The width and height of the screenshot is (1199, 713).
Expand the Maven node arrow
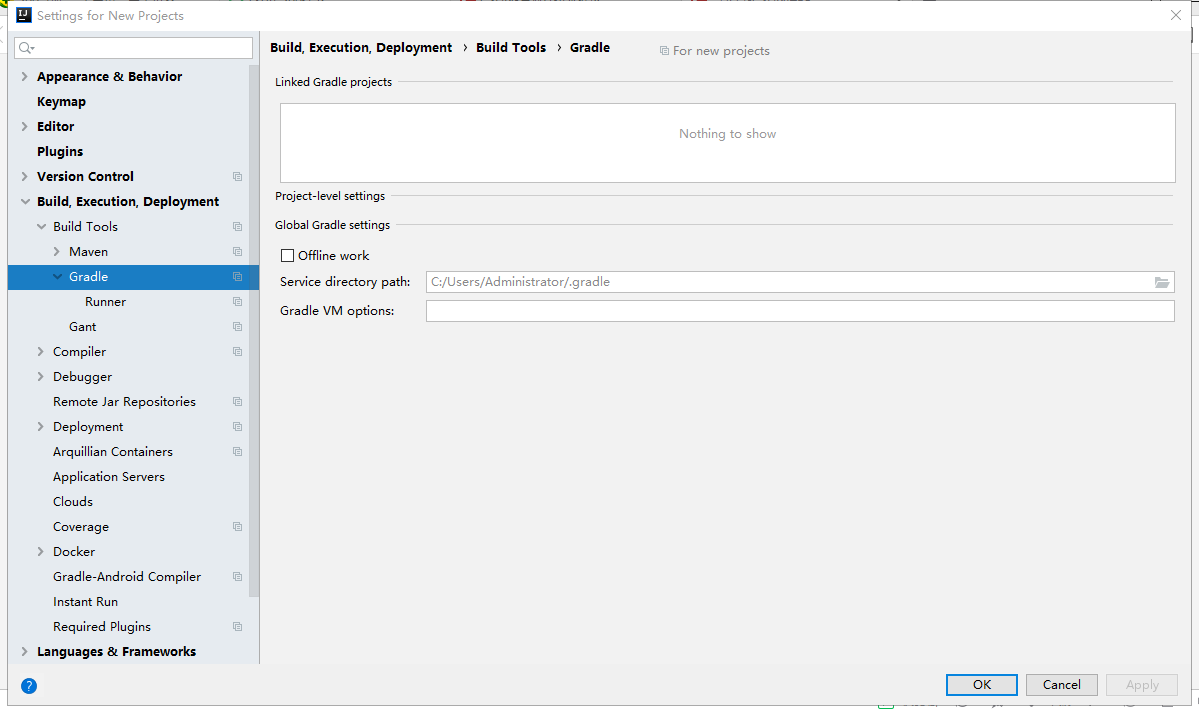point(57,252)
